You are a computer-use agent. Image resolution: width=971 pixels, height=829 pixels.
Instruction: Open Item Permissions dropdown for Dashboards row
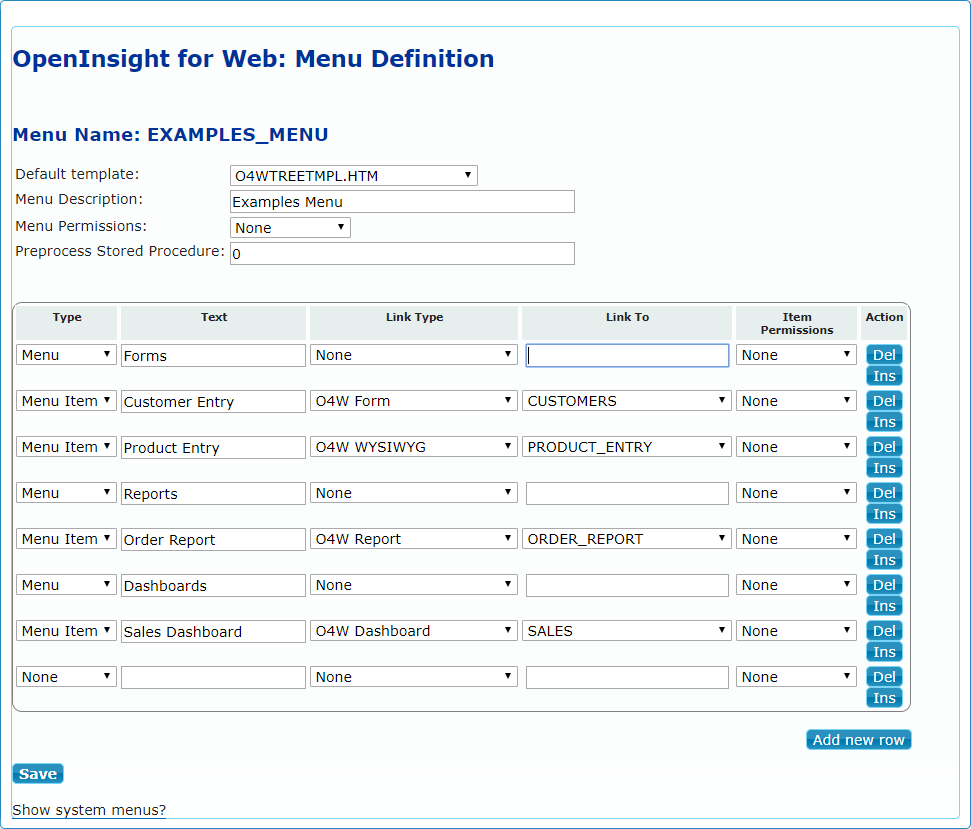pos(796,585)
